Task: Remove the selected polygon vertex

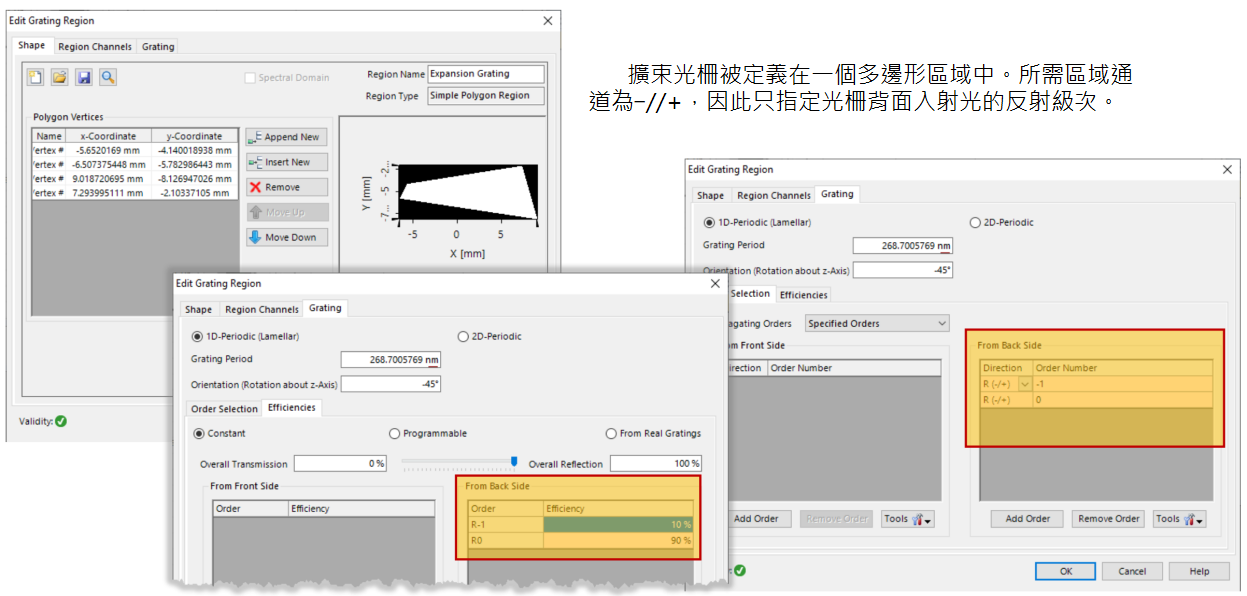Action: point(286,187)
